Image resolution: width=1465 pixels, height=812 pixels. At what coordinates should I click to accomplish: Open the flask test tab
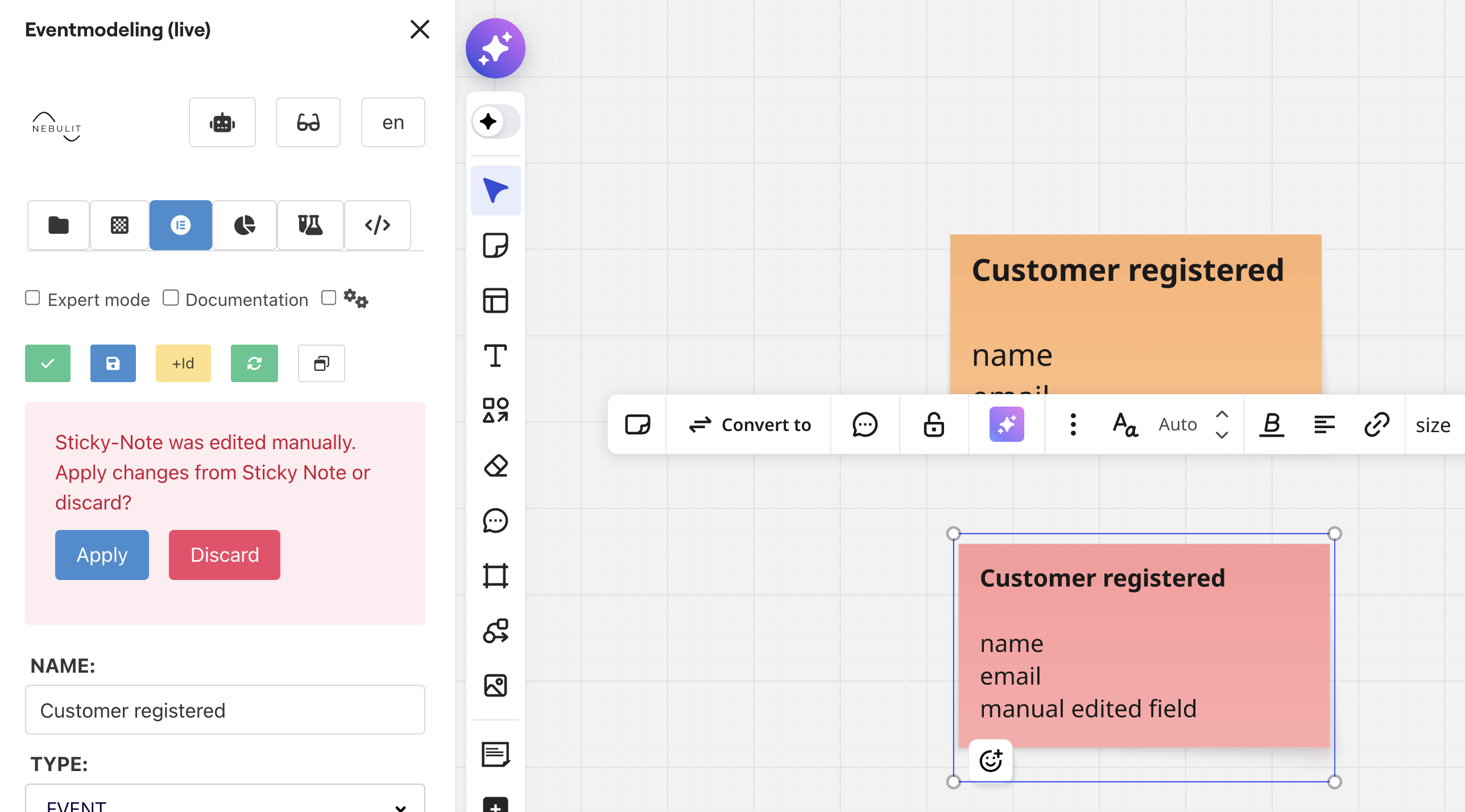(310, 225)
